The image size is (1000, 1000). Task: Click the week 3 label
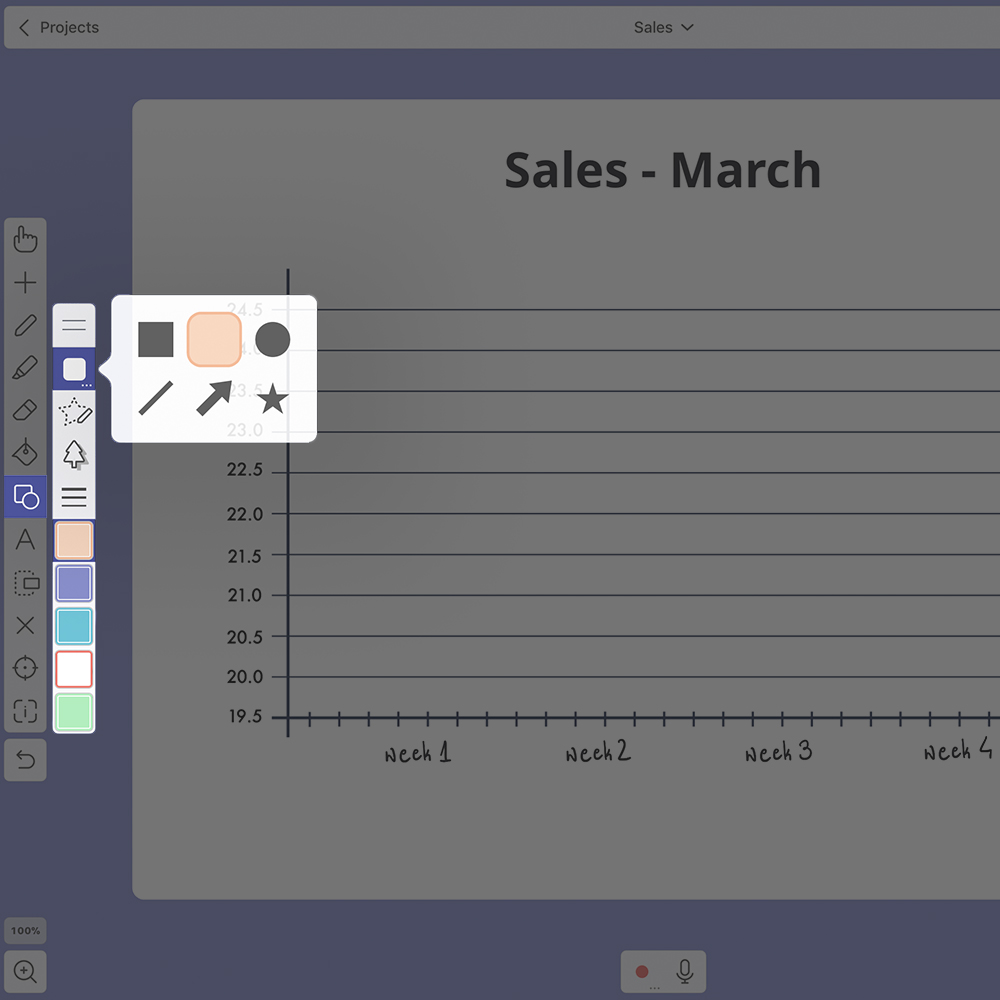(779, 752)
